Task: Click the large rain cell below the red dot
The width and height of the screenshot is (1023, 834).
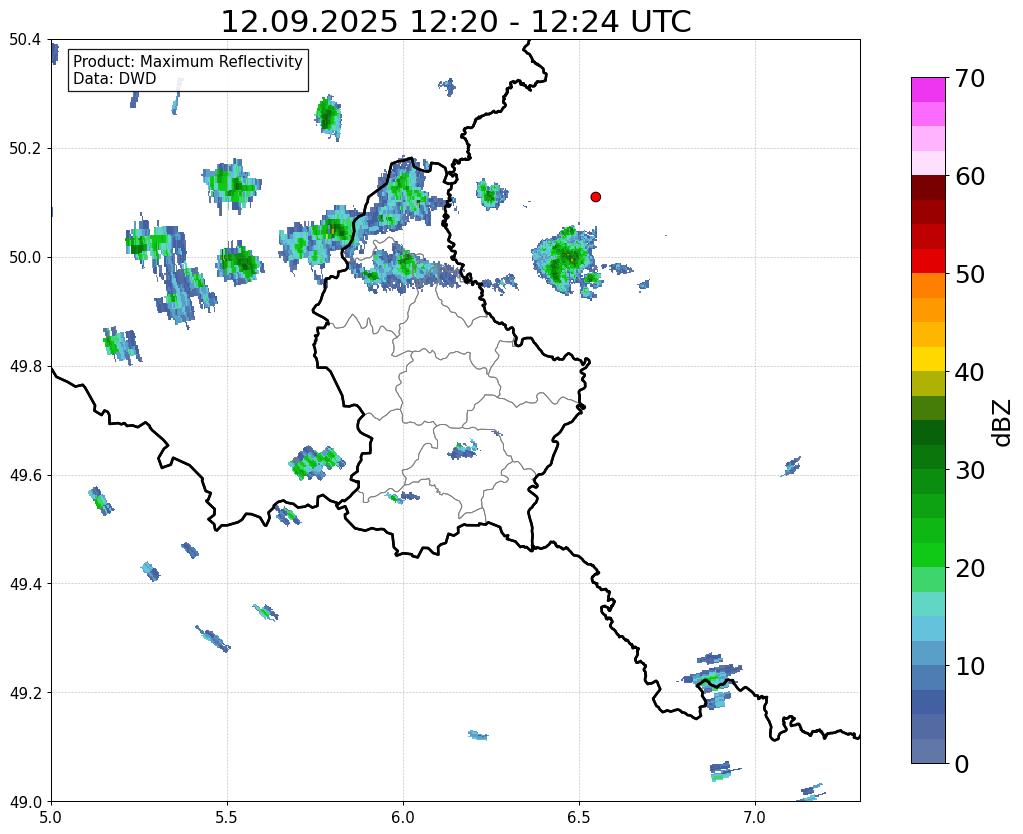Action: 565,261
